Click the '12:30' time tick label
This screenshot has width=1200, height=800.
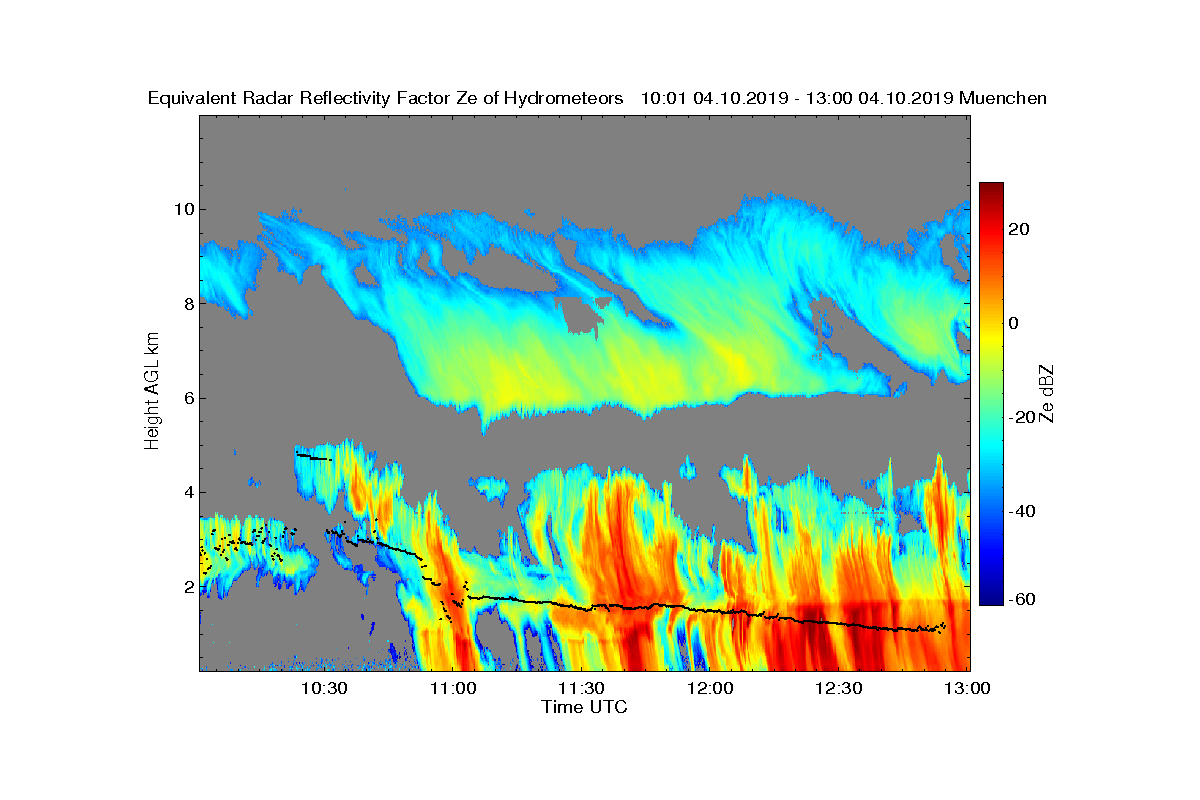coord(839,689)
